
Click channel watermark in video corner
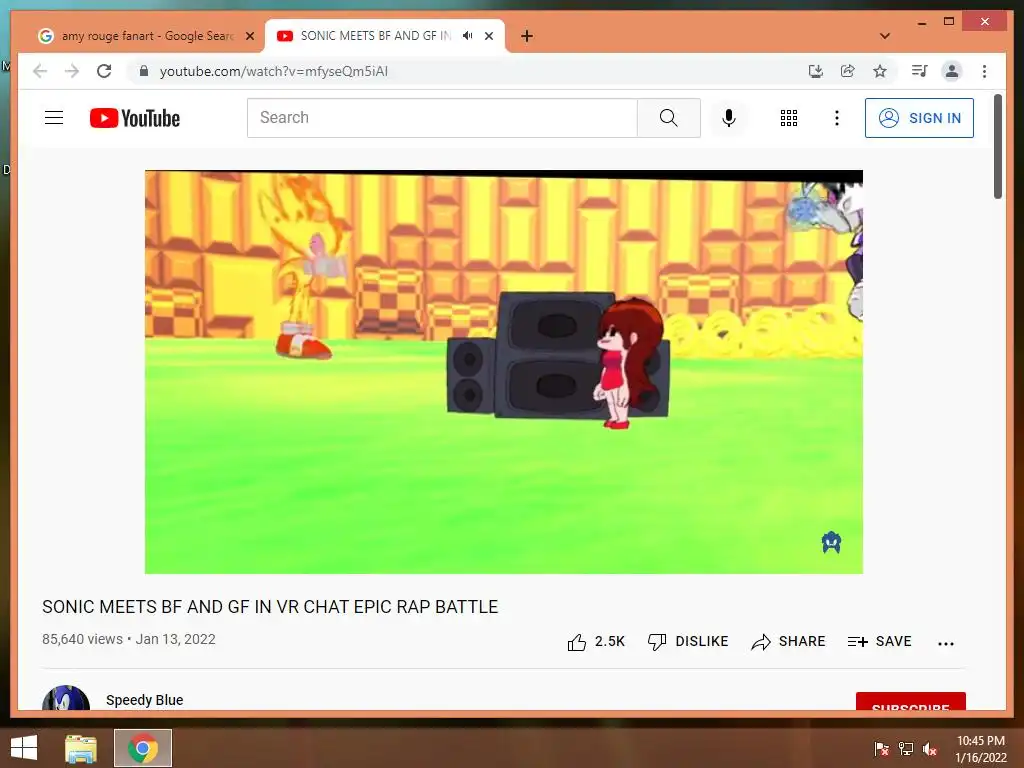(x=831, y=542)
